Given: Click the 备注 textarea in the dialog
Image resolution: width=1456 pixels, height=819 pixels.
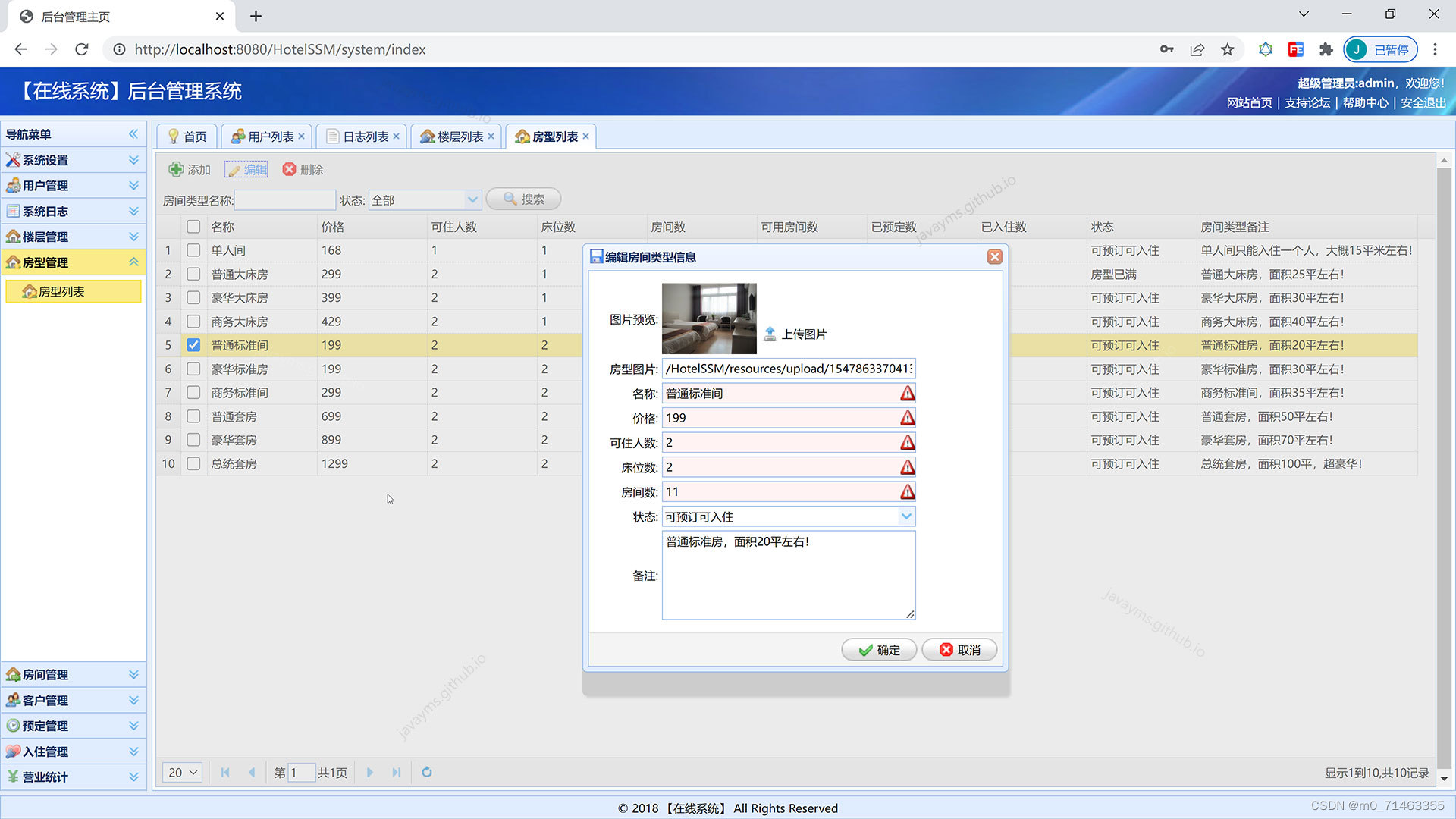Looking at the screenshot, I should pyautogui.click(x=788, y=576).
